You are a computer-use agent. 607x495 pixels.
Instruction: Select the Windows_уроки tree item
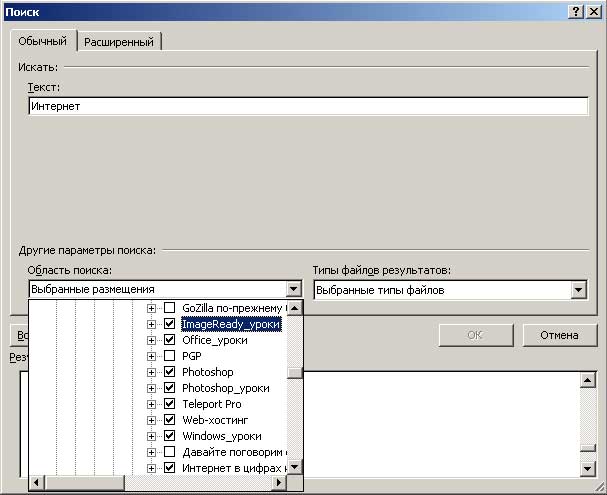tap(221, 436)
